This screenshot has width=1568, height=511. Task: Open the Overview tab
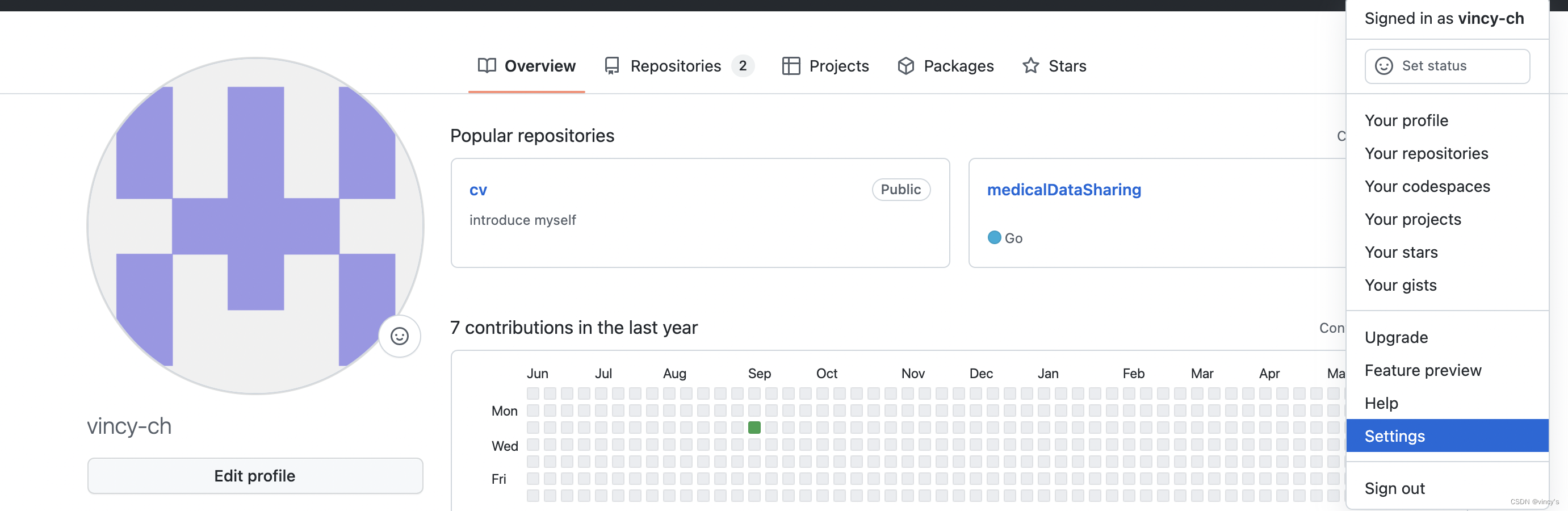click(x=526, y=66)
